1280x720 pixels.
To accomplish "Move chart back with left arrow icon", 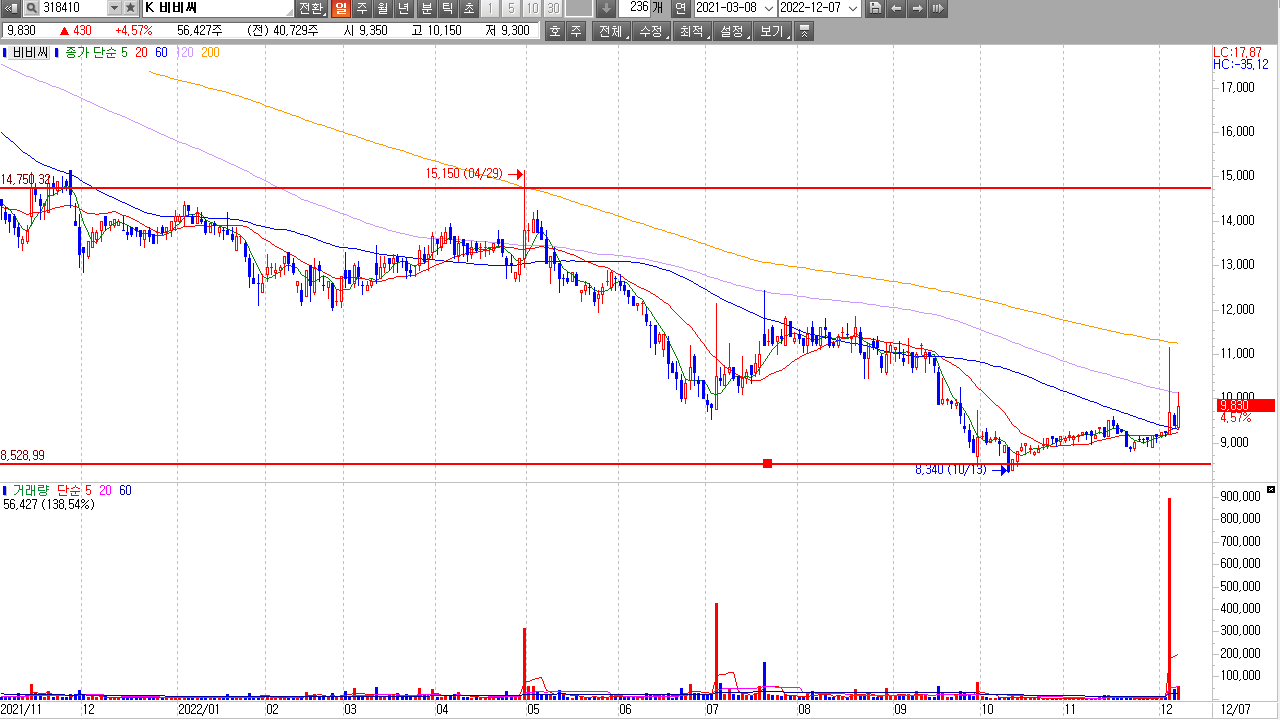I will (896, 8).
